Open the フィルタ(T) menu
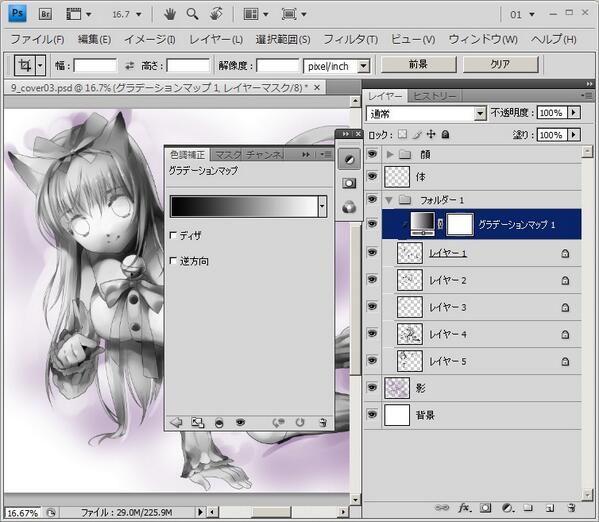This screenshot has height=522, width=599. [x=351, y=39]
